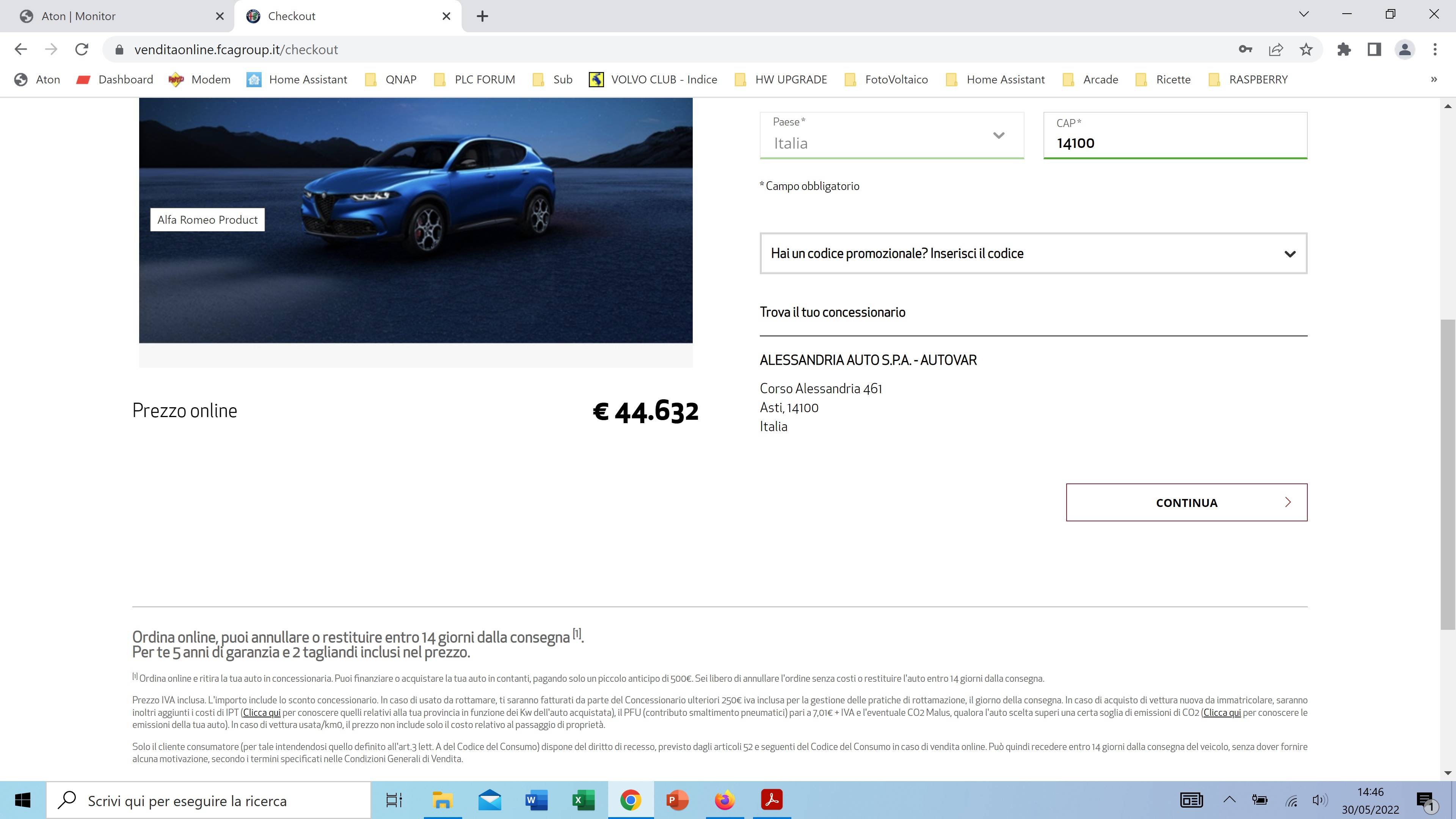This screenshot has height=819, width=1456.
Task: Open the tab search dropdown arrow
Action: tap(1304, 14)
